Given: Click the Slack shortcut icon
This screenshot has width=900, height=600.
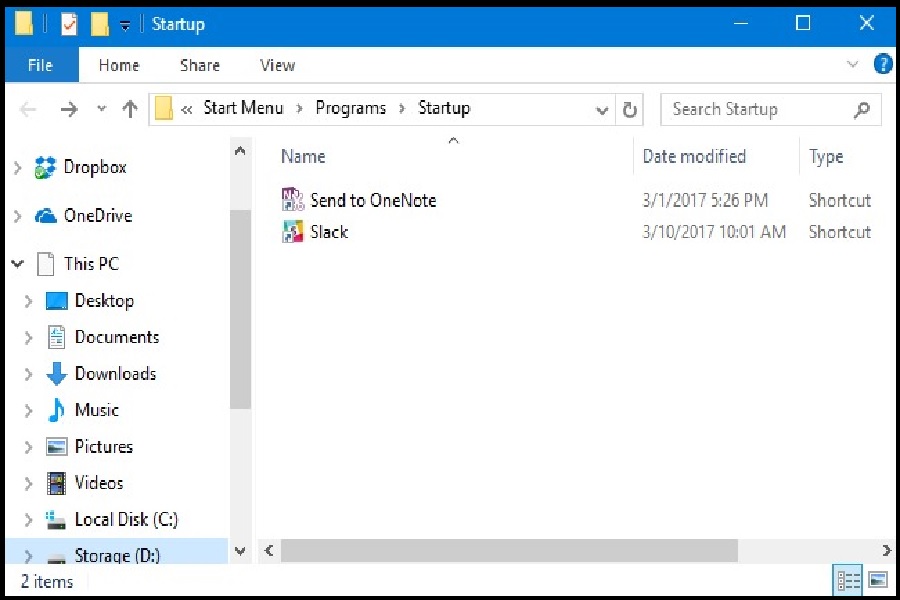Looking at the screenshot, I should coord(292,232).
